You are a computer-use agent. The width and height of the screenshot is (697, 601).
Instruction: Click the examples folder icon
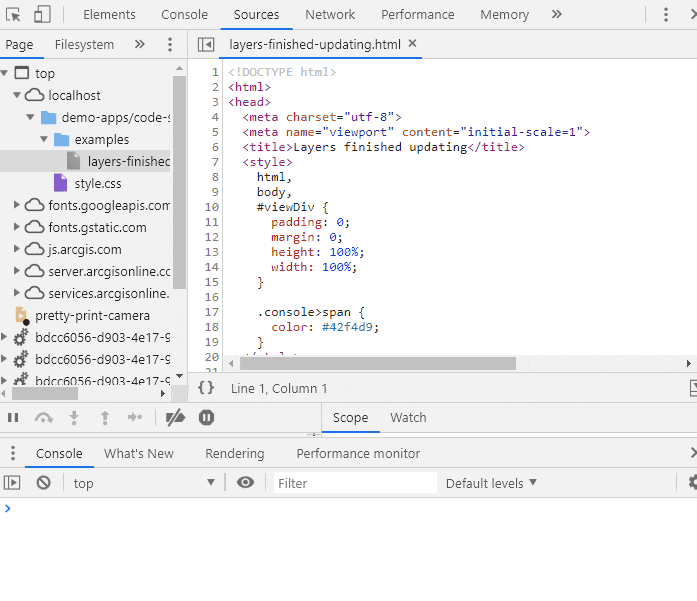[x=61, y=140]
